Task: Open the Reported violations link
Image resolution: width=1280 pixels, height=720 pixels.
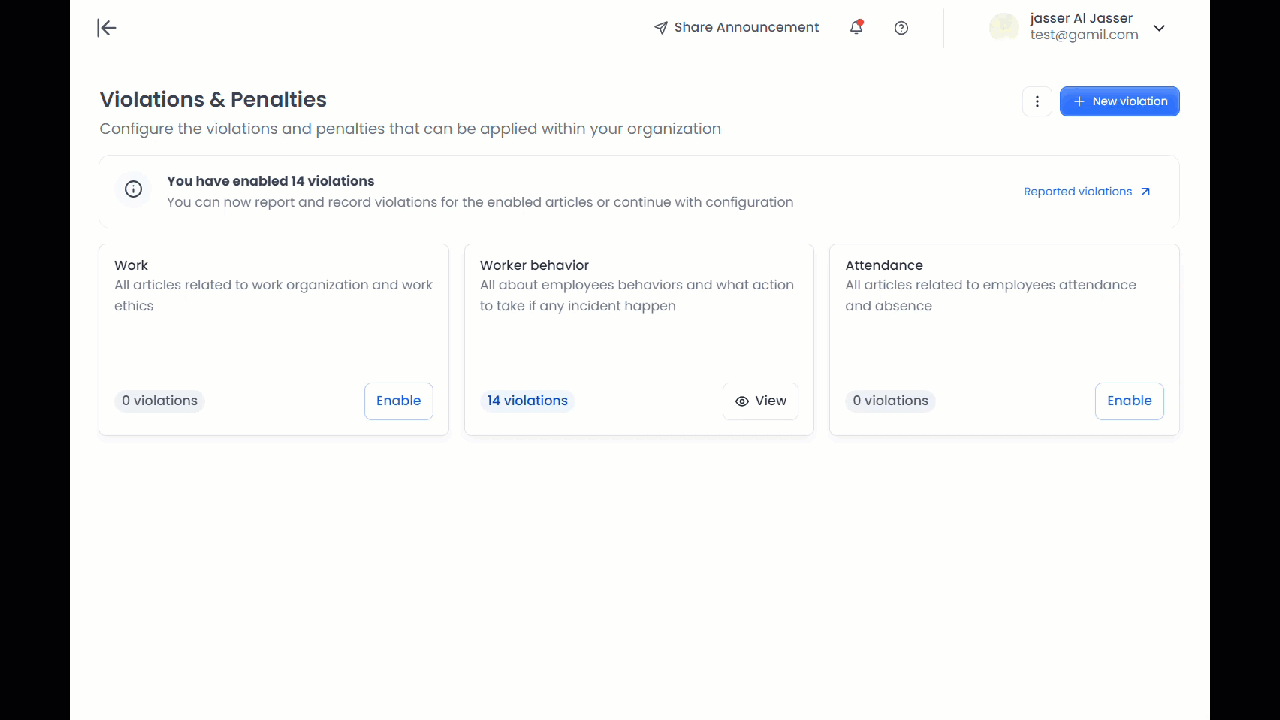Action: 1077,191
